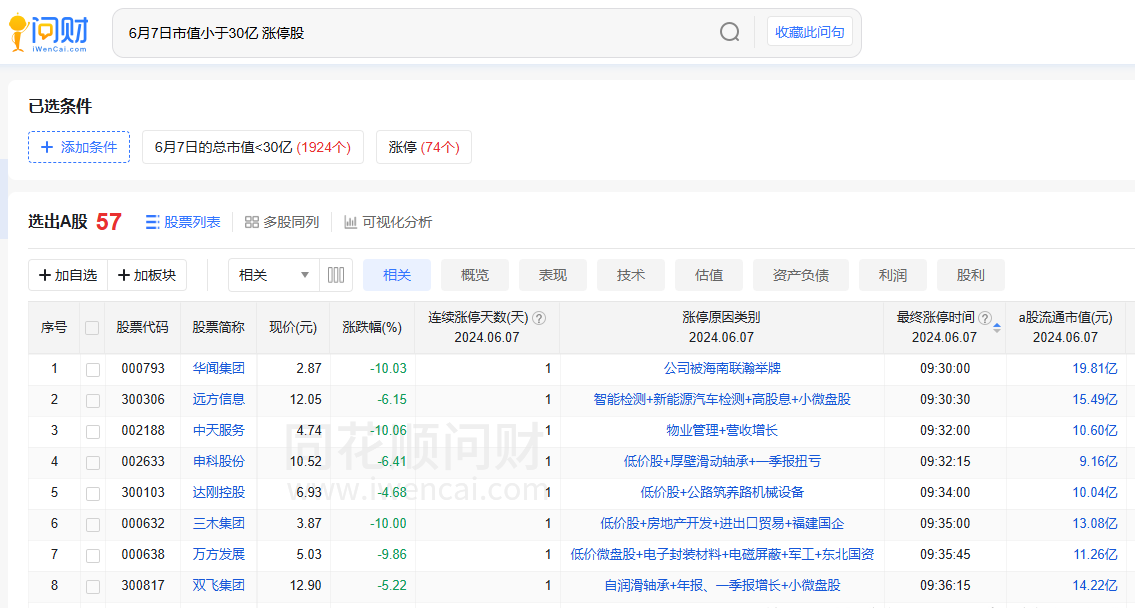The height and width of the screenshot is (608, 1139).
Task: Click the 加板块 button
Action: 147,275
